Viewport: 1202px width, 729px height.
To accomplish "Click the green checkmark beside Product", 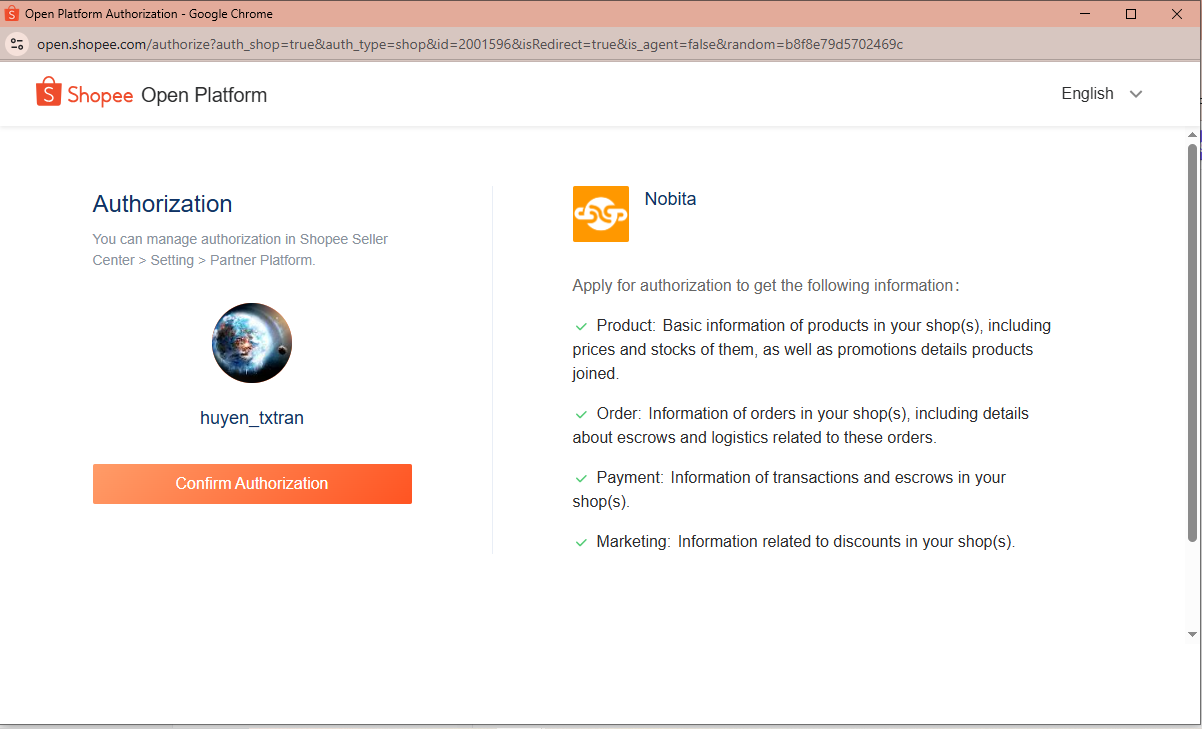I will [x=581, y=326].
